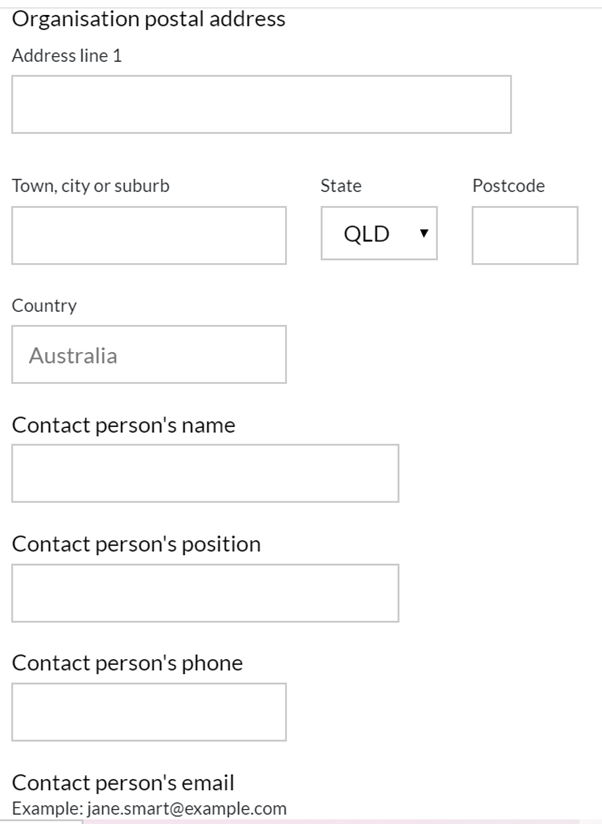The width and height of the screenshot is (602, 824).
Task: Click the Country field containing Australia
Action: pyautogui.click(x=149, y=354)
